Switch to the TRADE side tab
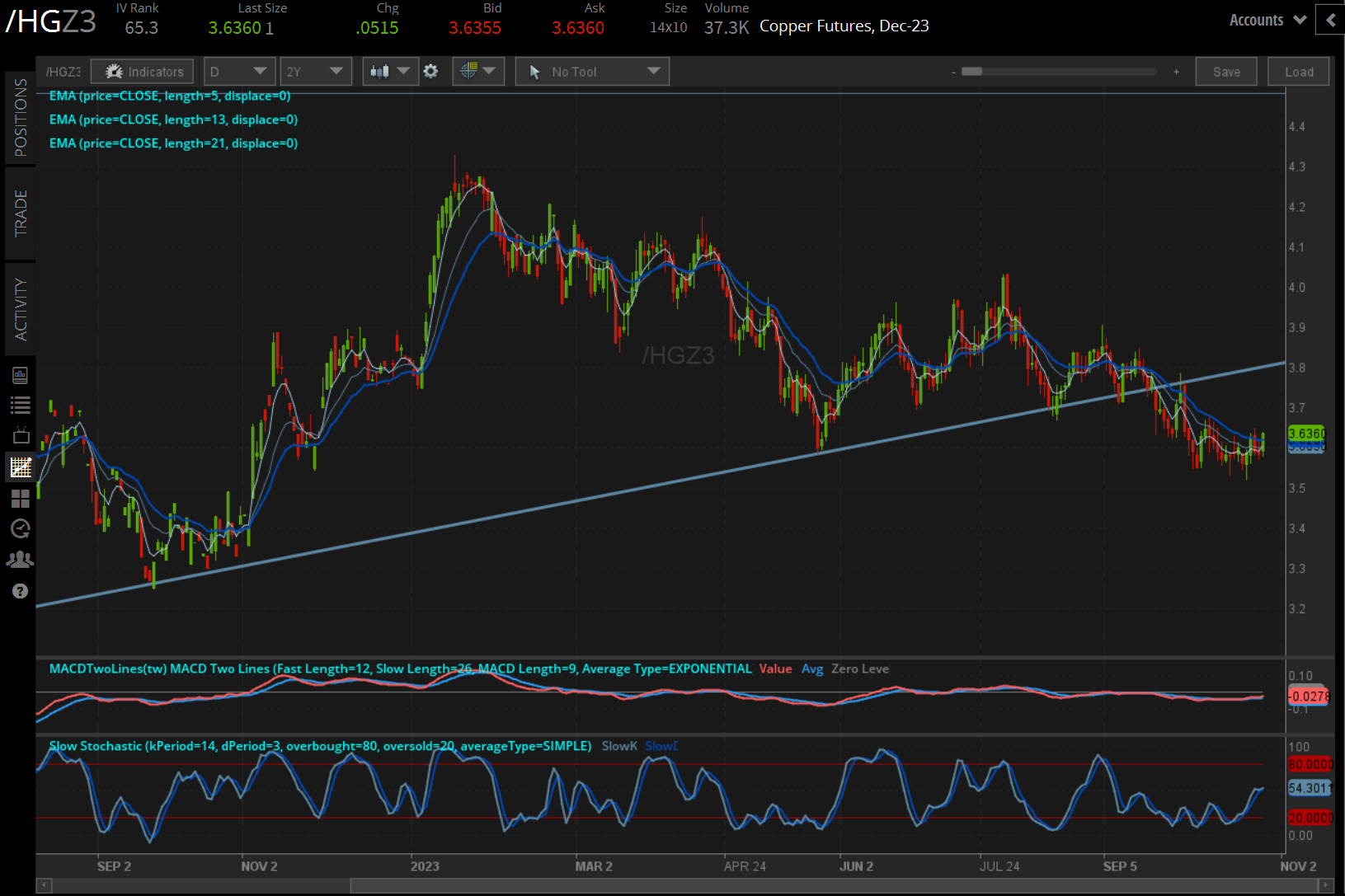Image resolution: width=1345 pixels, height=896 pixels. tap(20, 213)
